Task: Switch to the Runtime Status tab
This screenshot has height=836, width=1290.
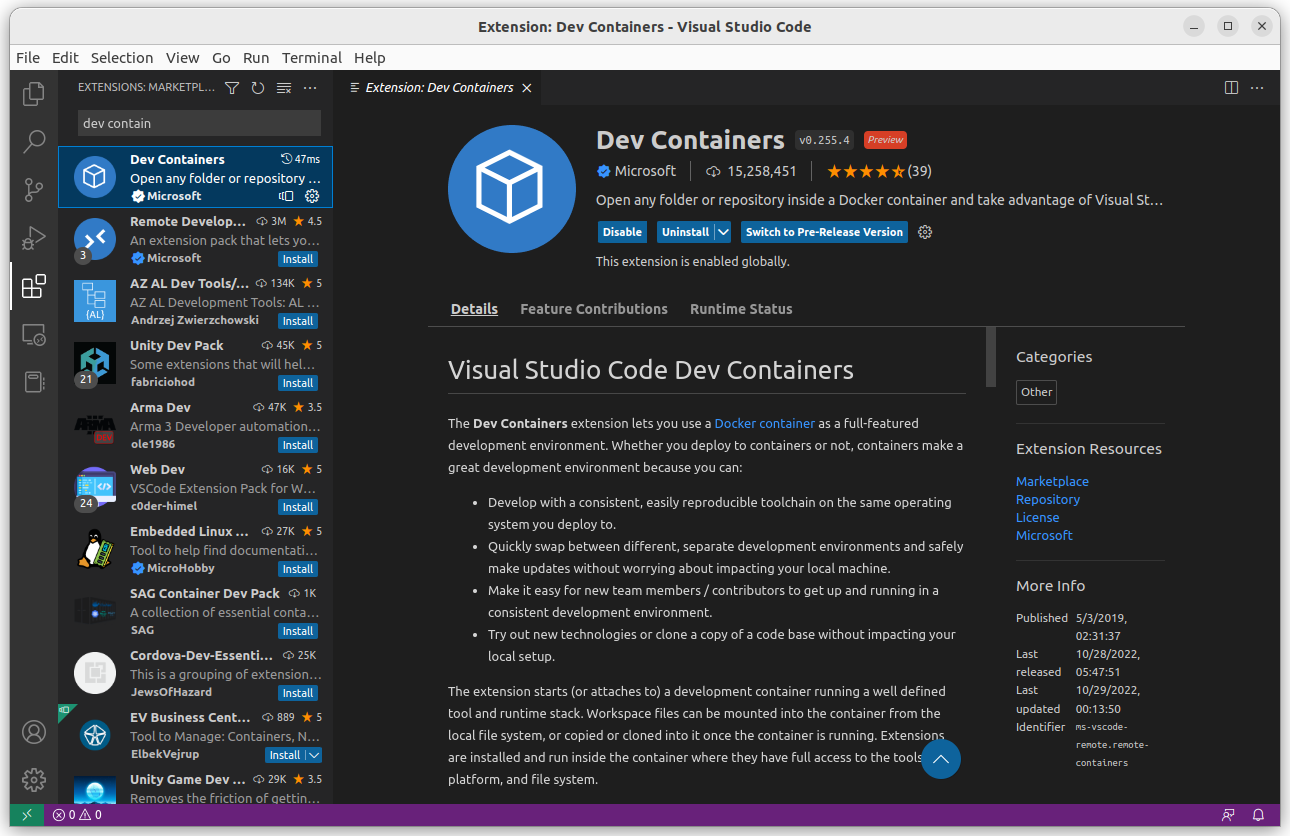Action: click(x=741, y=309)
